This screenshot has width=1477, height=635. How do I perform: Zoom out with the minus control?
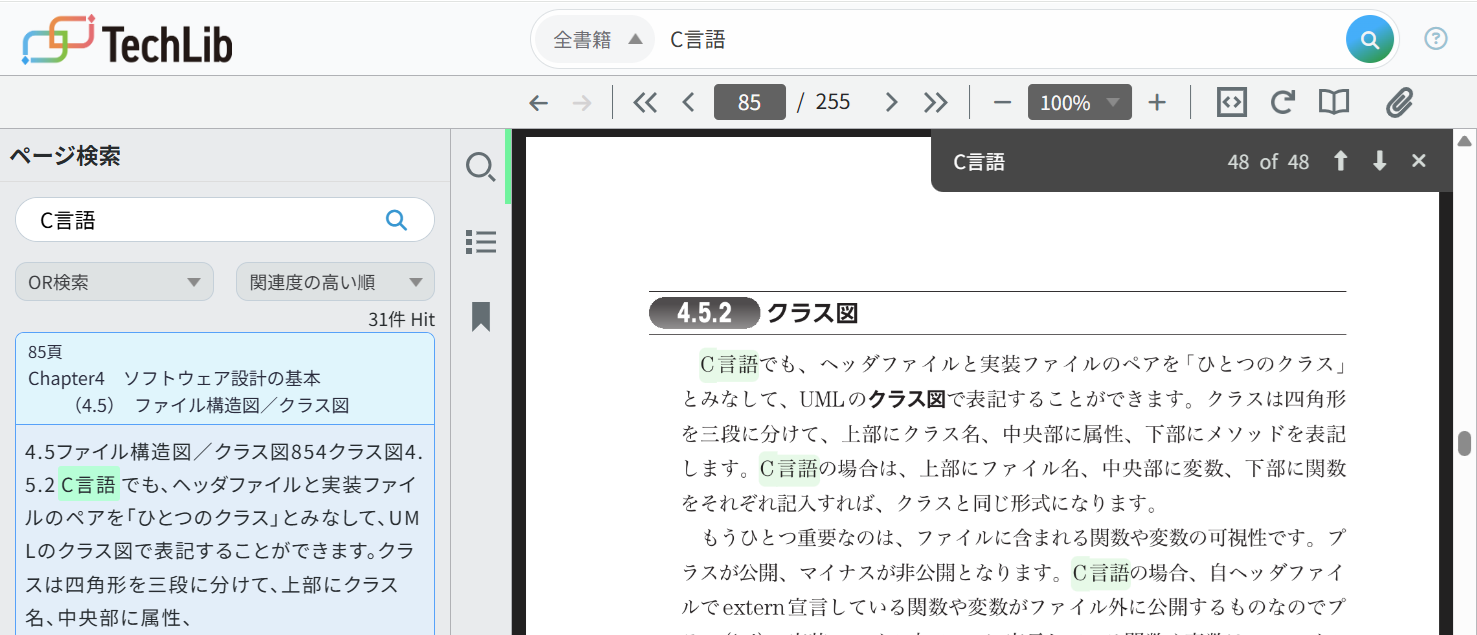(1001, 101)
